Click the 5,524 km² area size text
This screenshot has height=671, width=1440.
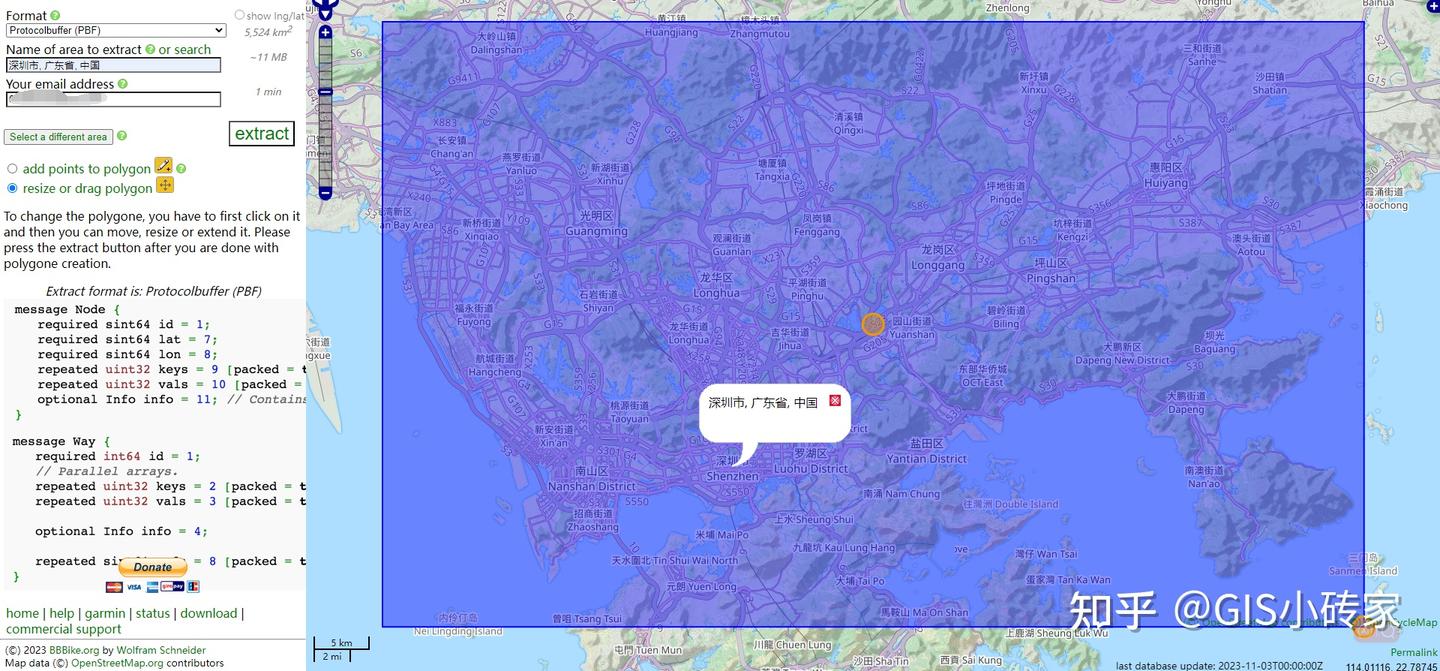[x=268, y=32]
